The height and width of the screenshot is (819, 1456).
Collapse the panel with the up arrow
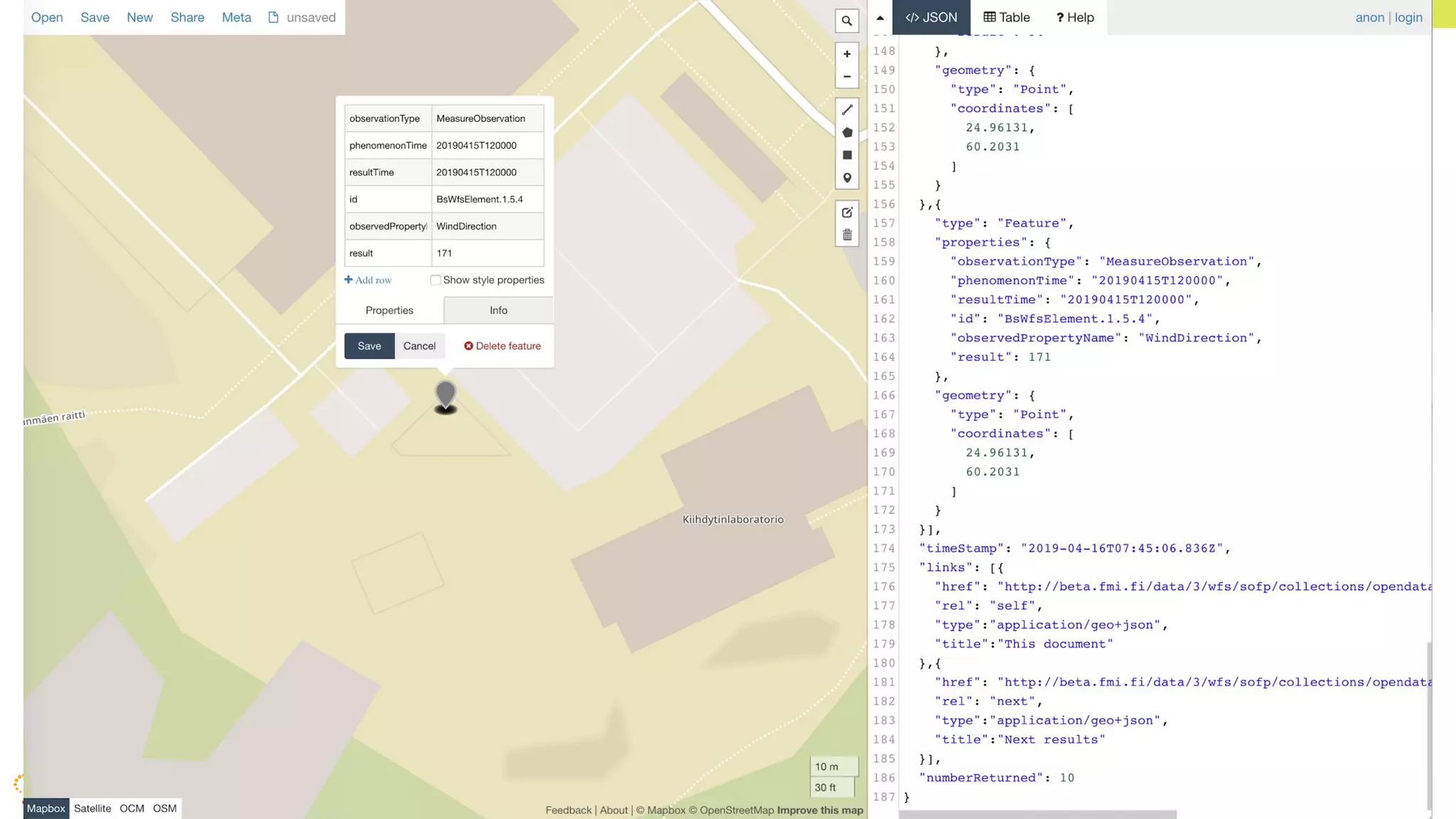pyautogui.click(x=880, y=18)
